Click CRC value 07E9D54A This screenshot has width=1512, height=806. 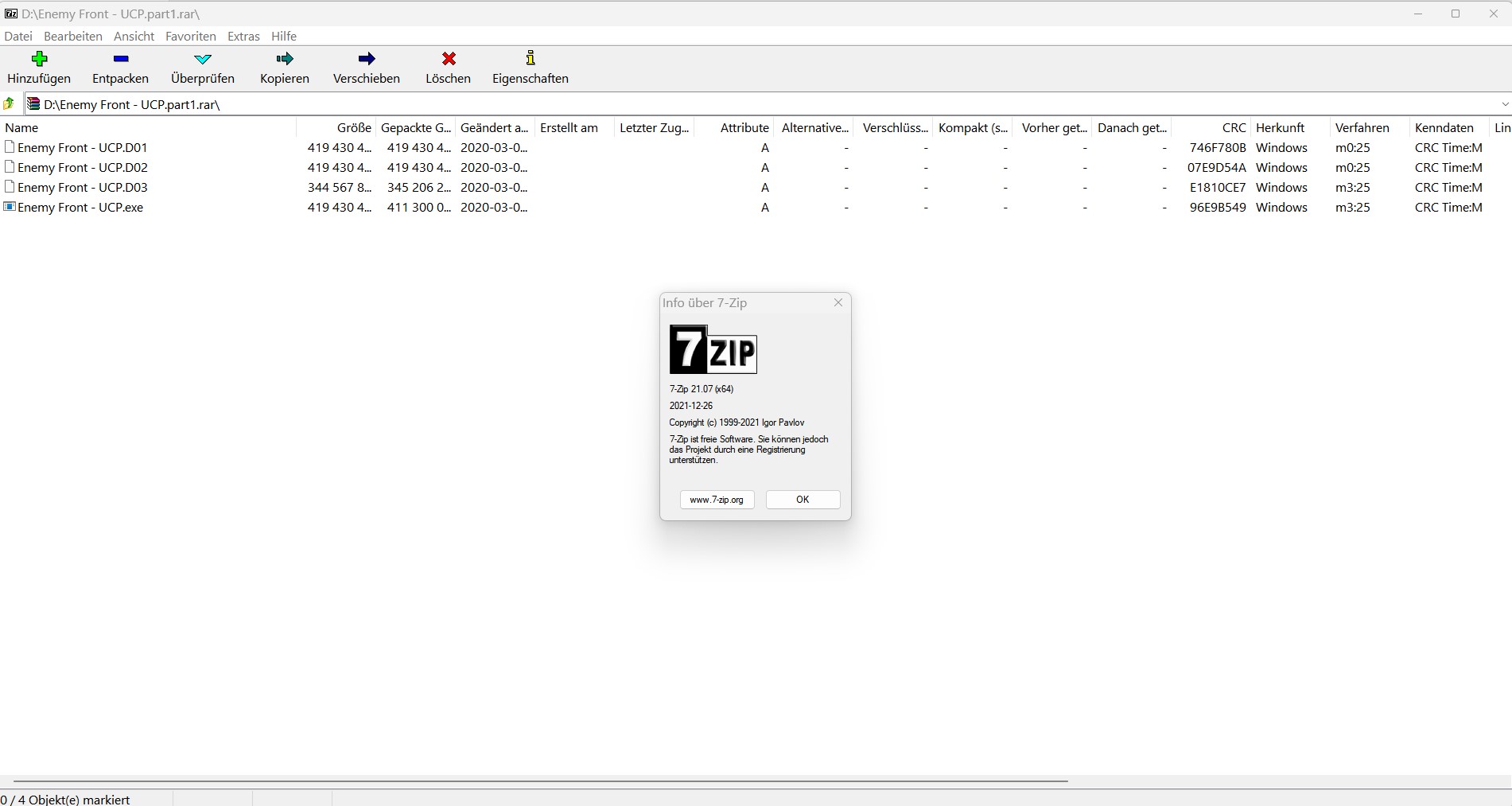coord(1217,167)
